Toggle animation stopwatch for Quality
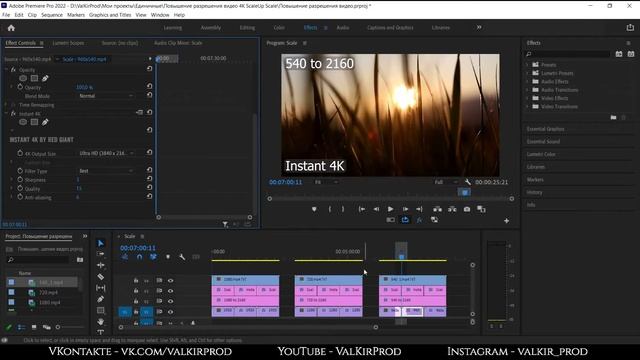Viewport: 640px width, 360px height. pyautogui.click(x=20, y=189)
